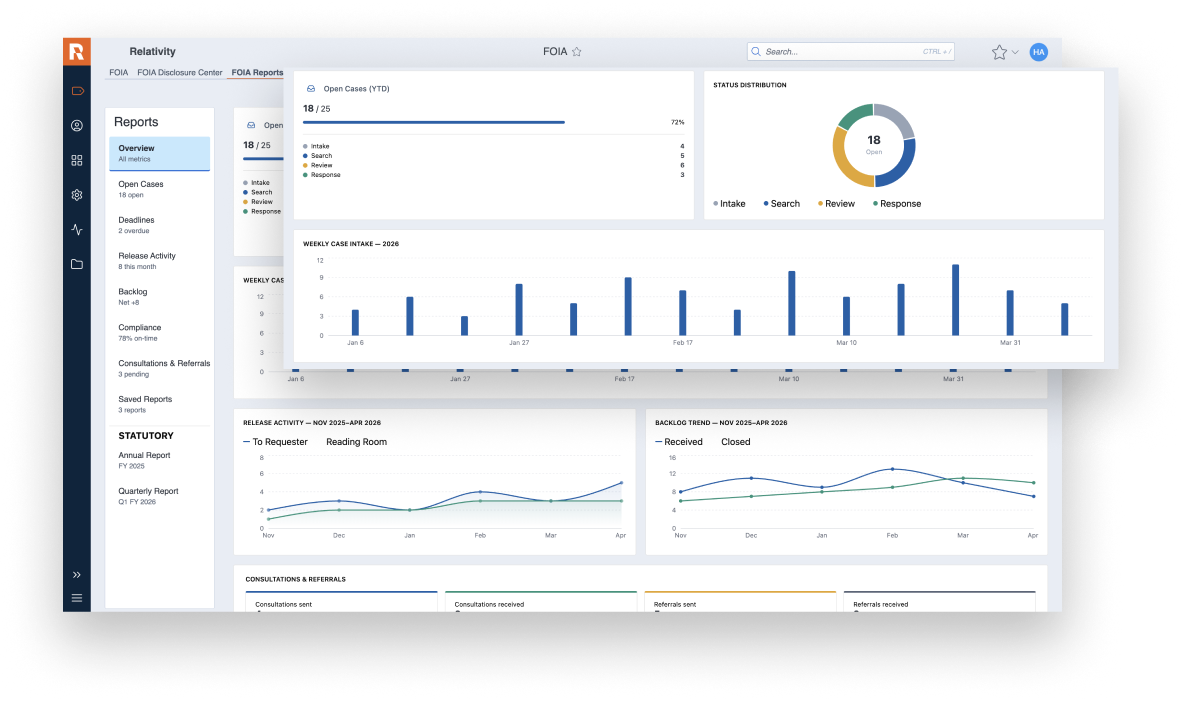Click the favorites star icon in header

[999, 52]
